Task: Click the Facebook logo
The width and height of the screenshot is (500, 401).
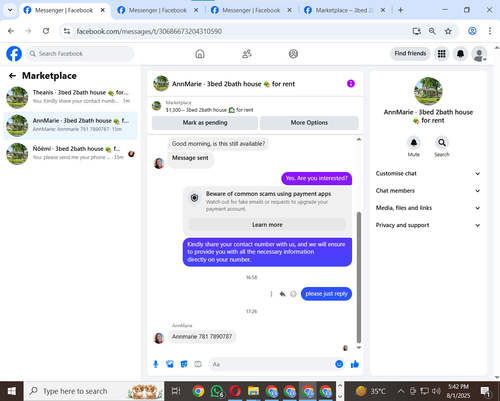Action: click(x=14, y=54)
